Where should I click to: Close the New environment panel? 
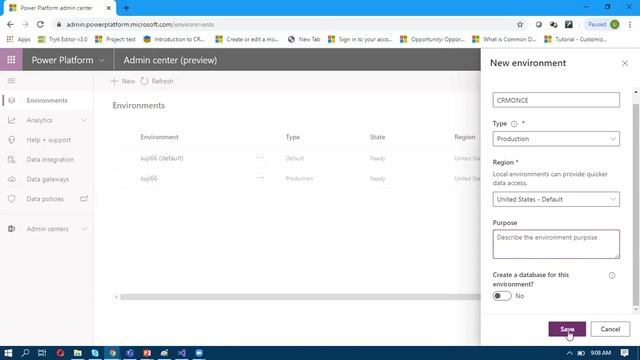[x=624, y=63]
